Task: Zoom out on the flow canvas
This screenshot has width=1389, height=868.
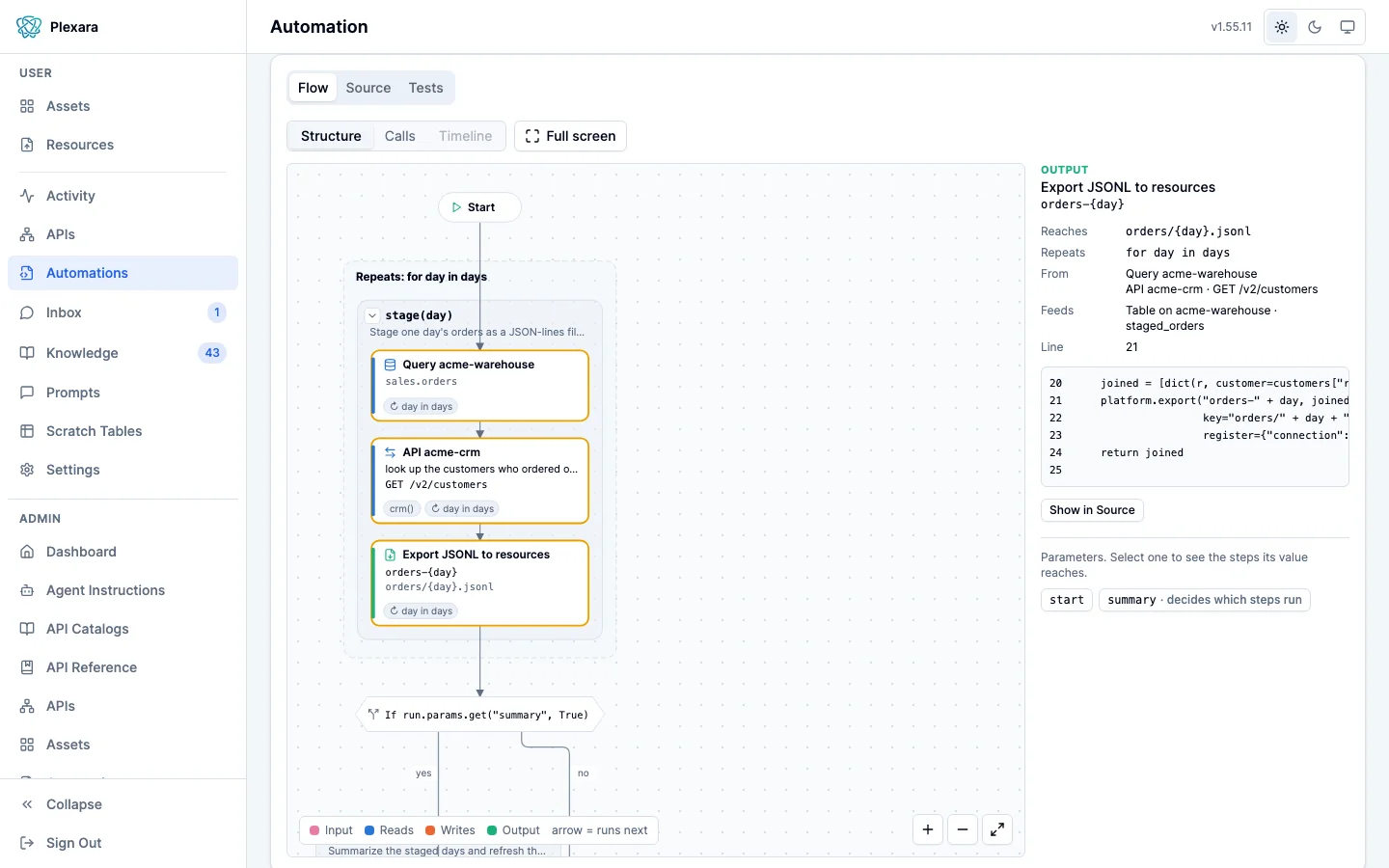Action: (963, 829)
